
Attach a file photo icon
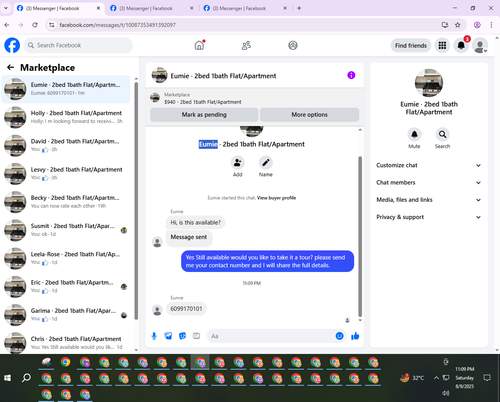point(168,336)
